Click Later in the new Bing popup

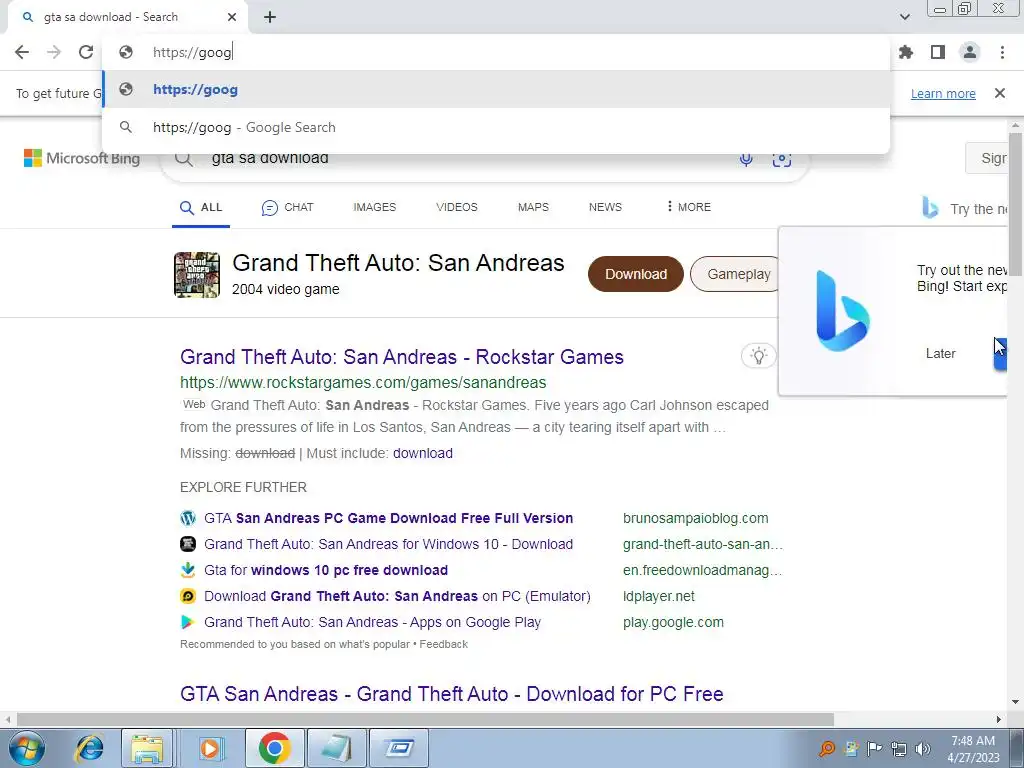coord(940,353)
